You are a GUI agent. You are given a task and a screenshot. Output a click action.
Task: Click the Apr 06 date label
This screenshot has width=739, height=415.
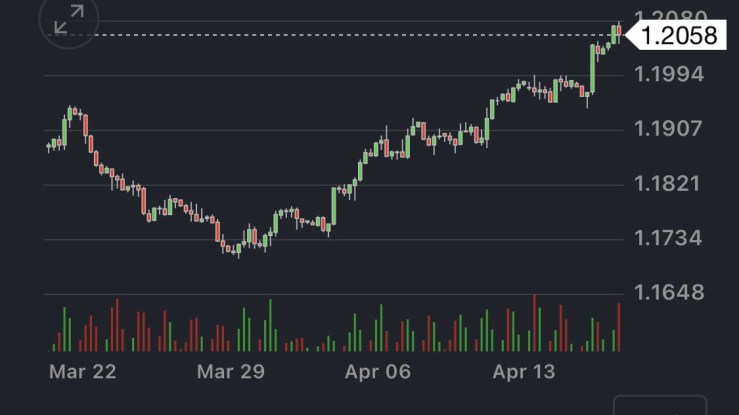click(x=377, y=372)
